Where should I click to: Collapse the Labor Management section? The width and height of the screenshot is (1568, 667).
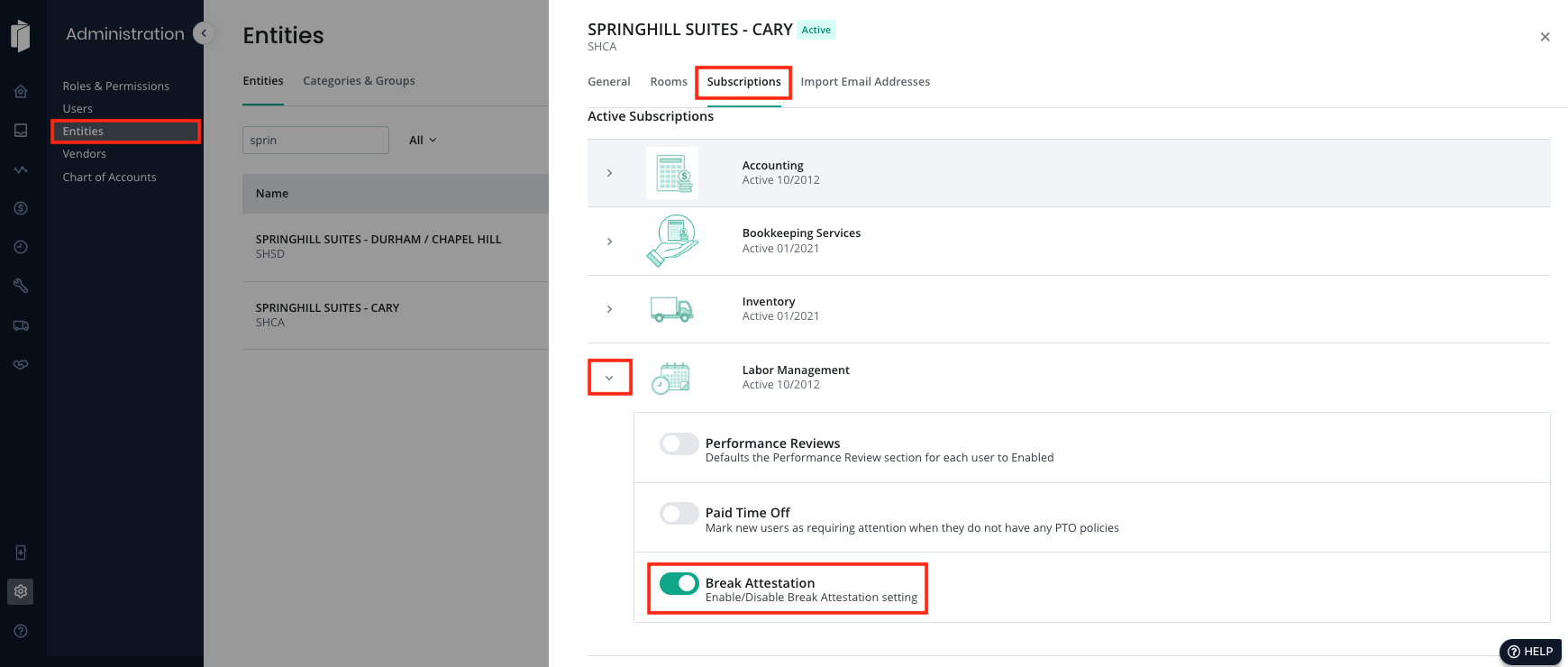[610, 378]
